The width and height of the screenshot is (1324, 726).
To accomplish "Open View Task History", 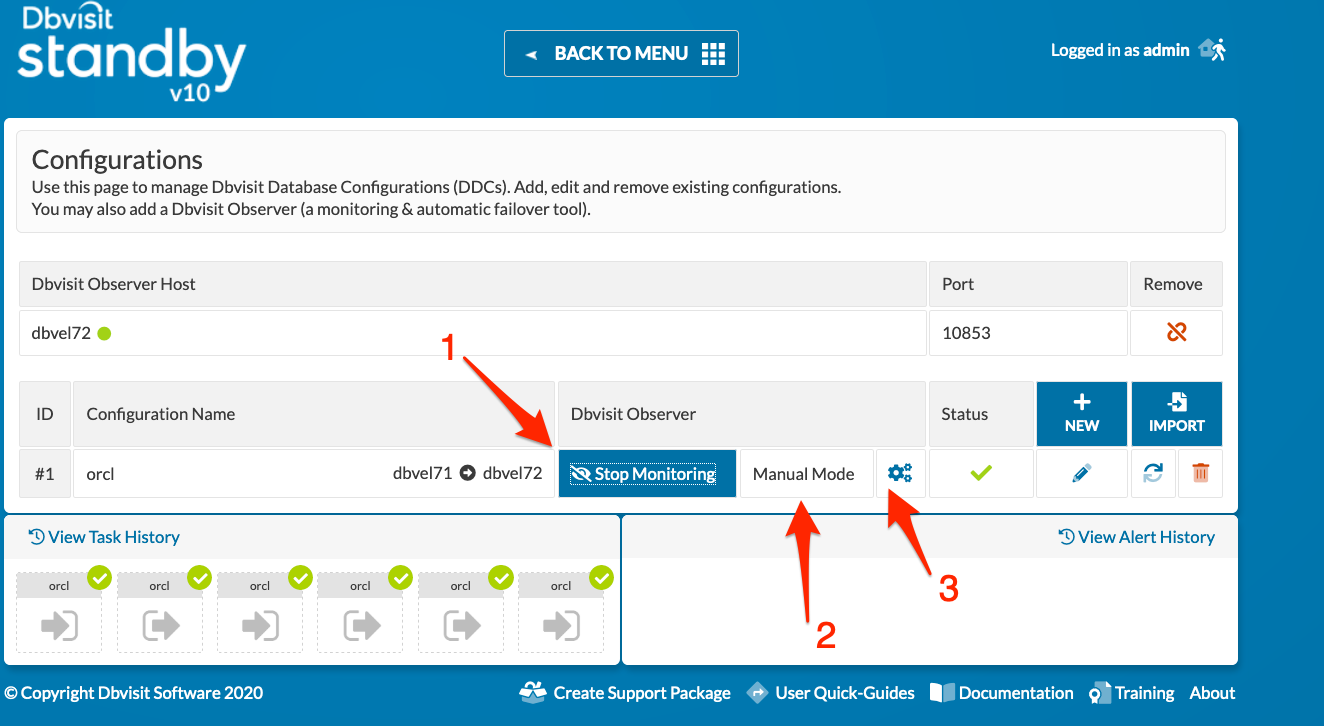I will [104, 537].
